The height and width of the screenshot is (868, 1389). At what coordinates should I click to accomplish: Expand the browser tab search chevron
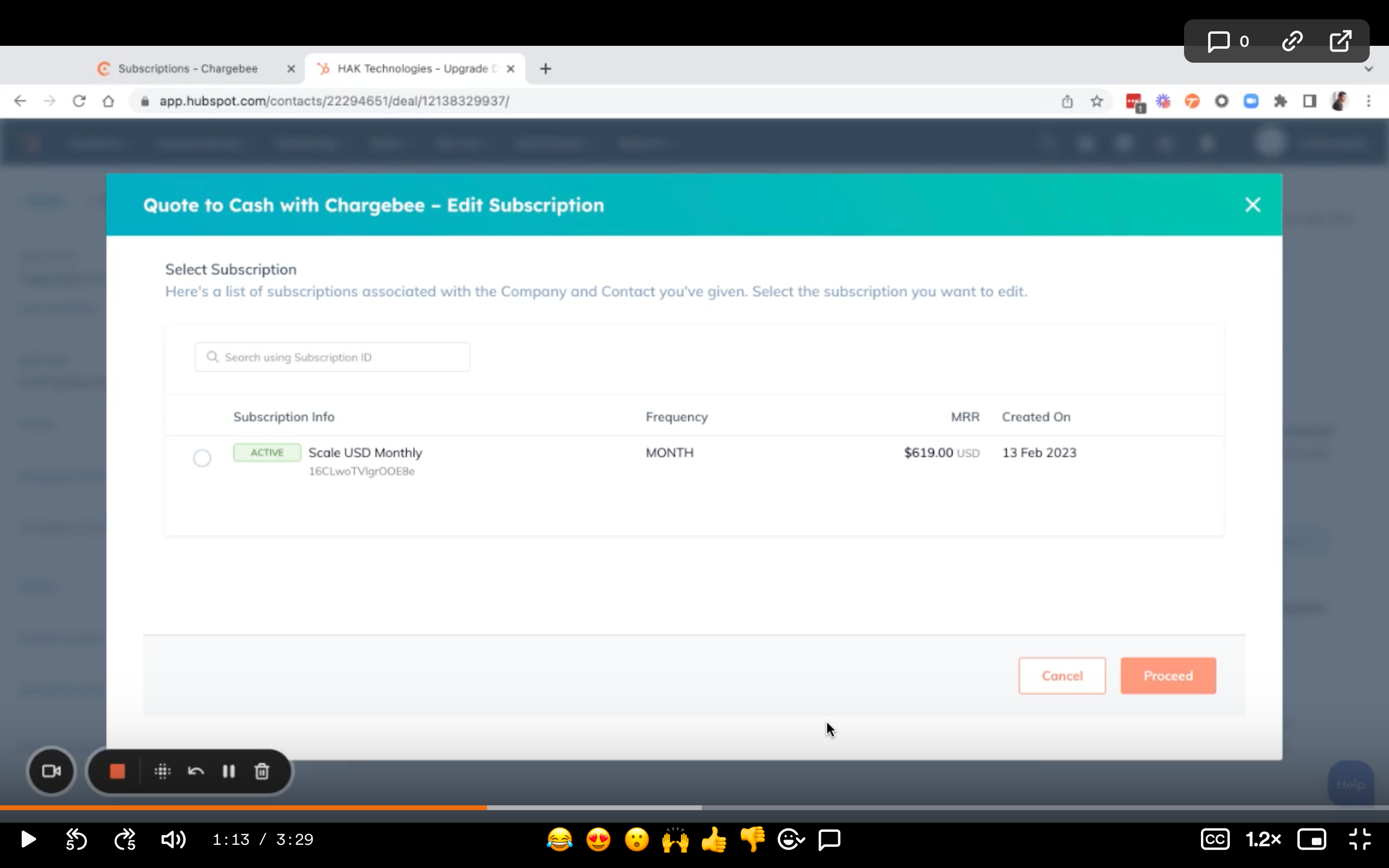coord(1368,69)
